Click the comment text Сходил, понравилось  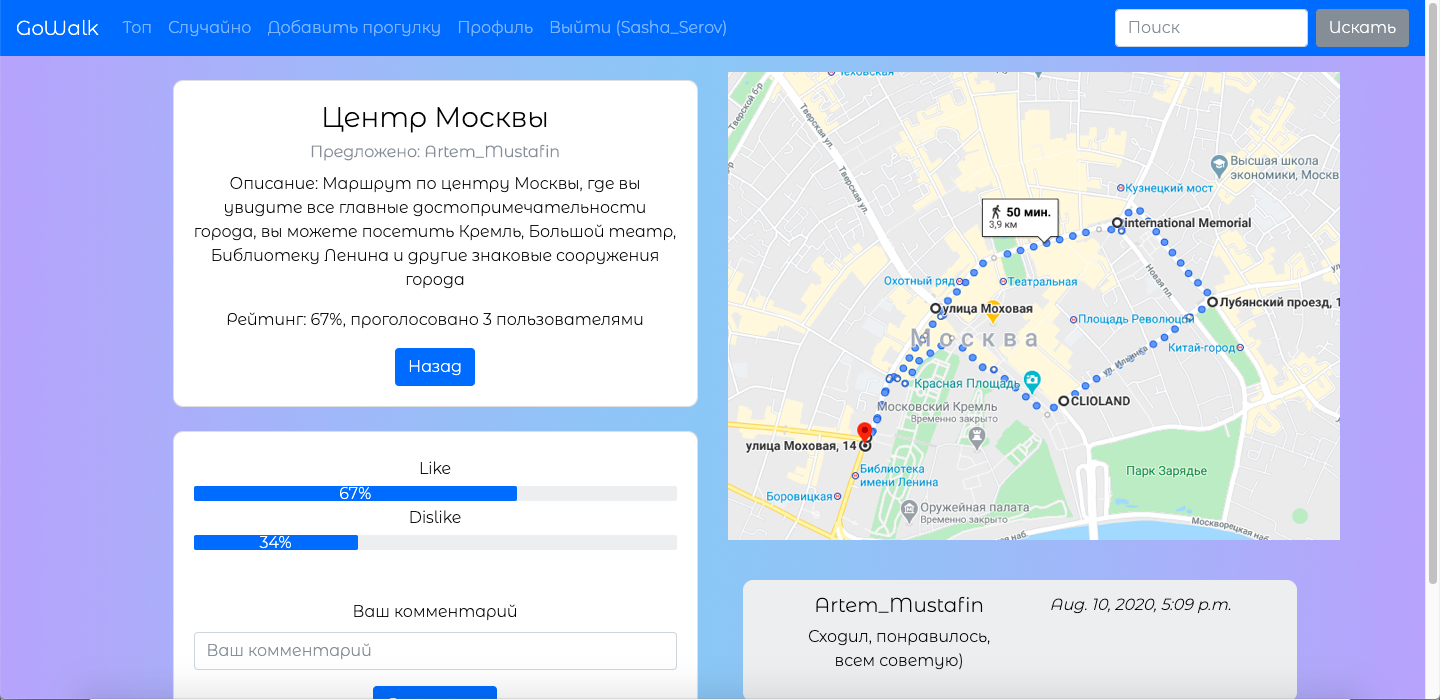point(899,648)
